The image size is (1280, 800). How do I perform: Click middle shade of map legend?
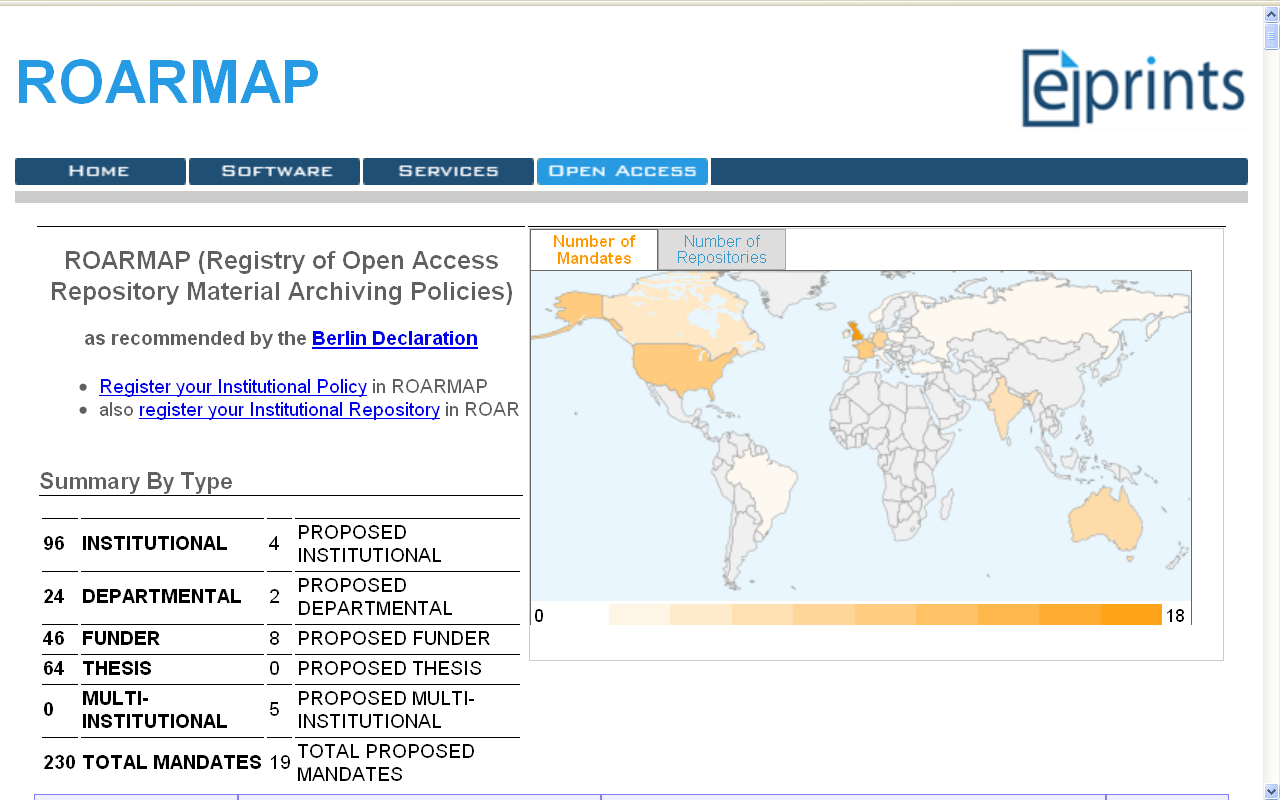point(885,614)
